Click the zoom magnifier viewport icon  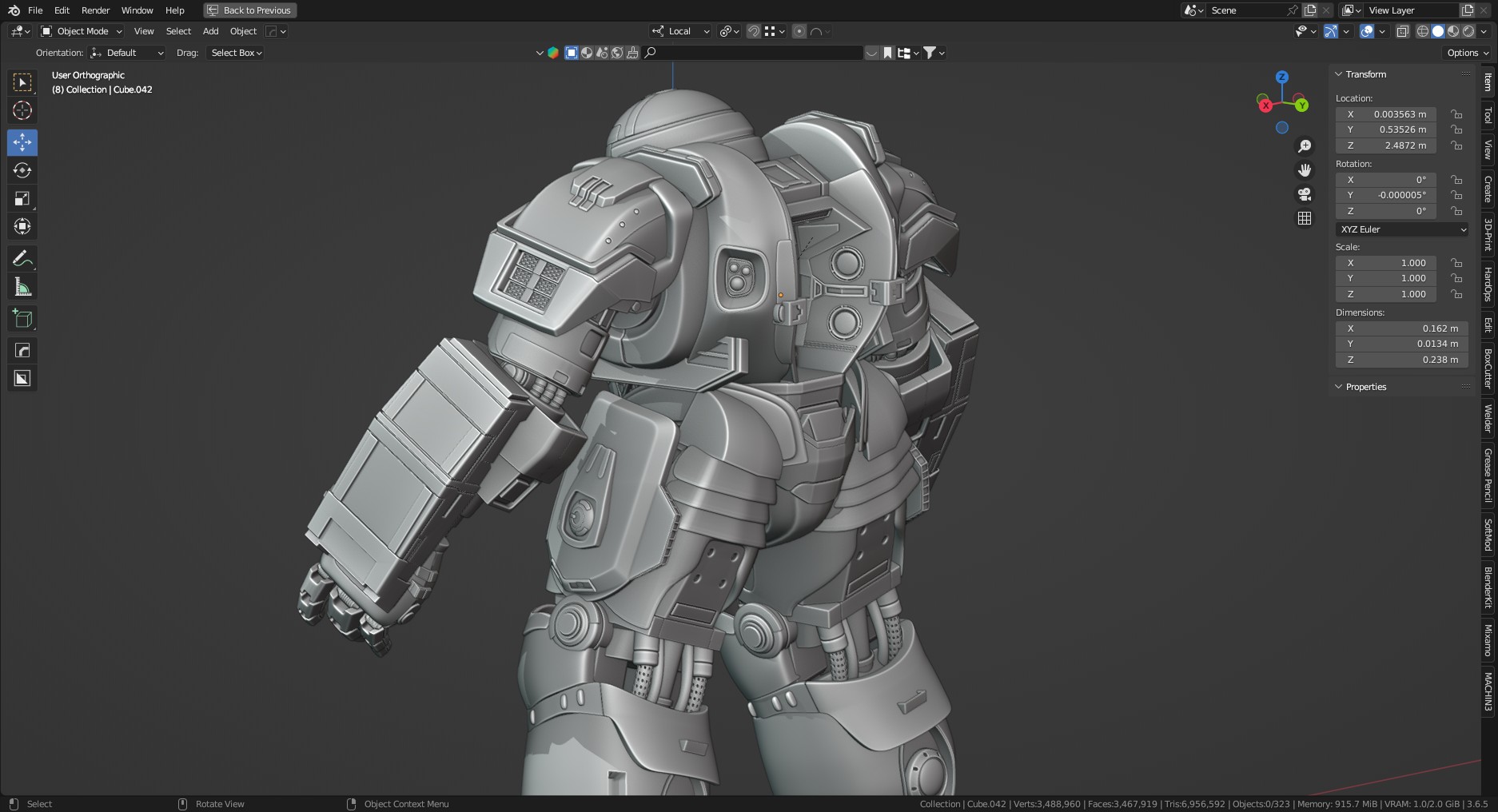point(1305,146)
